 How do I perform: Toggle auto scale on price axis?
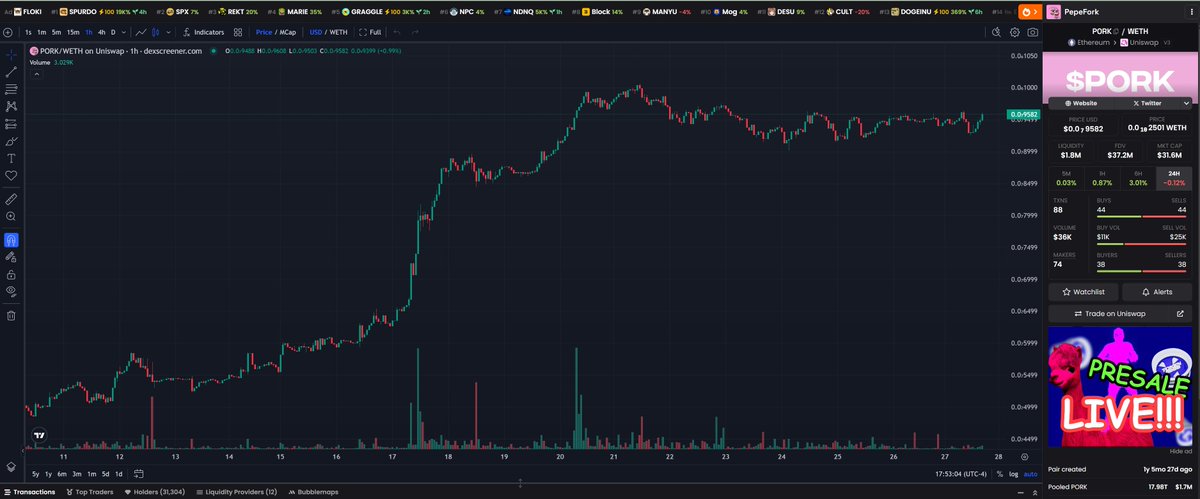[x=1030, y=473]
